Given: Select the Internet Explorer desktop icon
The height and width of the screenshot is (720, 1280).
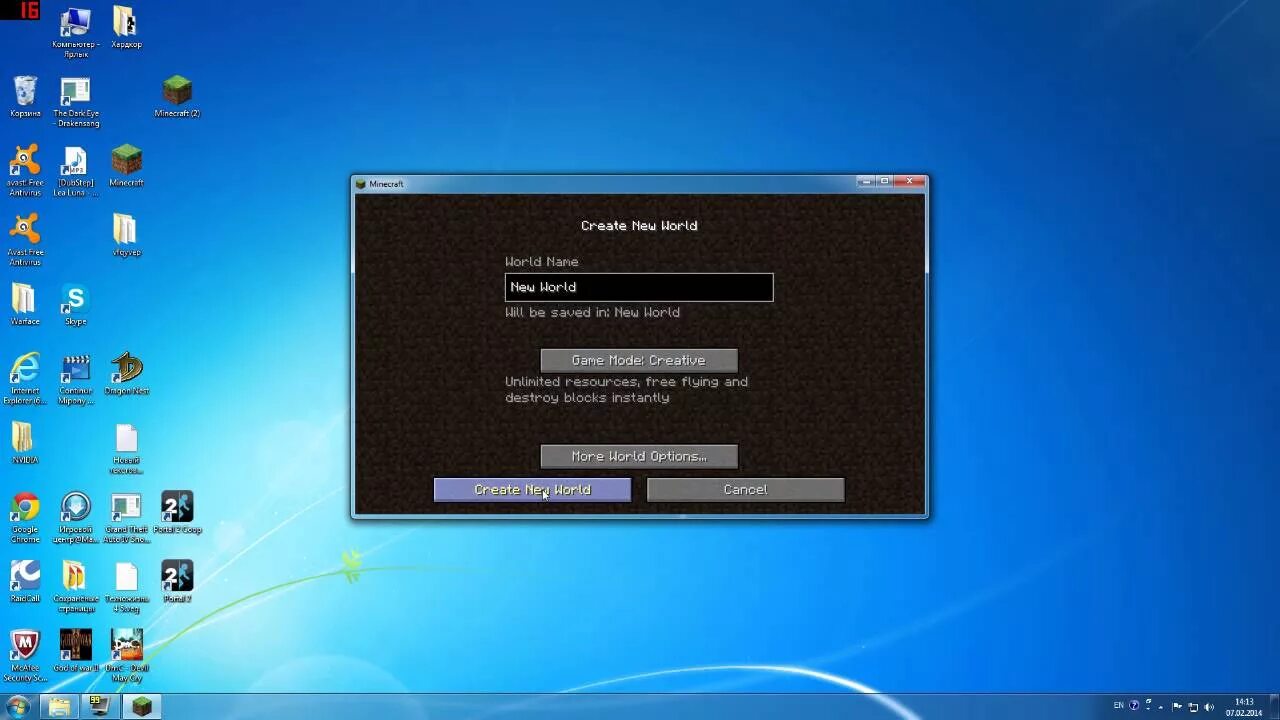Looking at the screenshot, I should [x=25, y=378].
